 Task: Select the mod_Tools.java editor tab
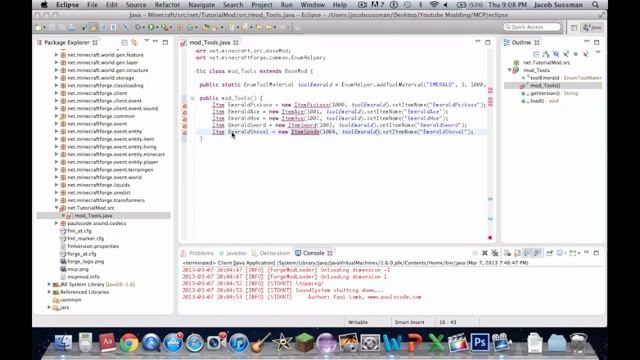[x=210, y=42]
